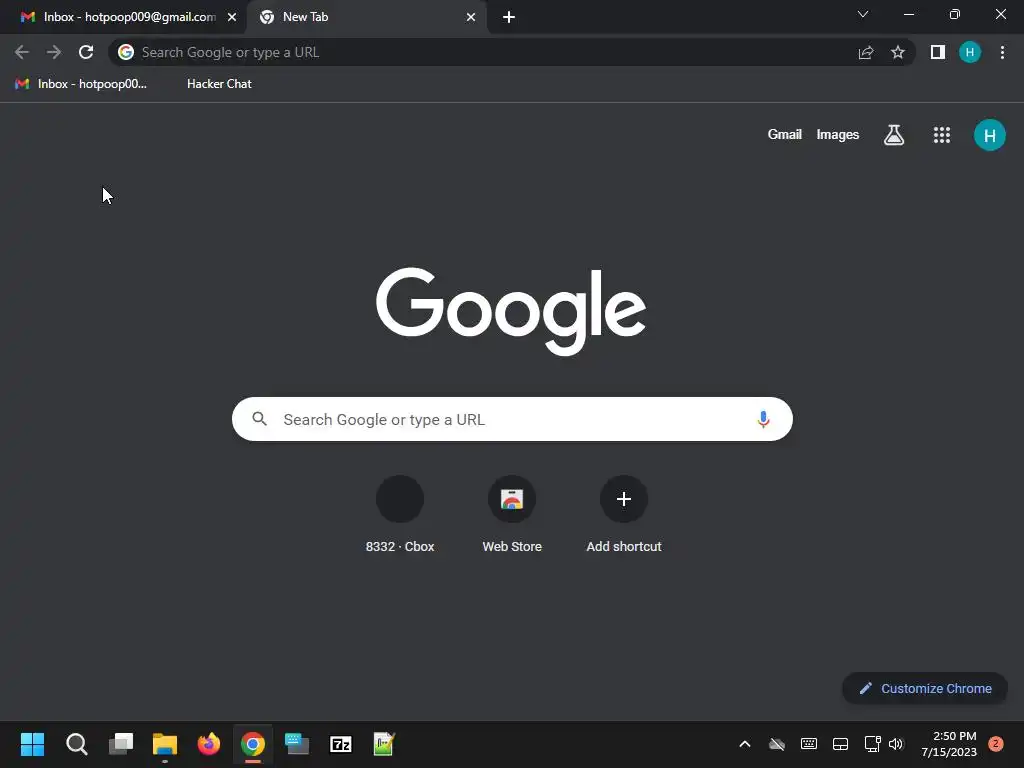Open the notification count badge
The image size is (1024, 768).
(x=996, y=744)
